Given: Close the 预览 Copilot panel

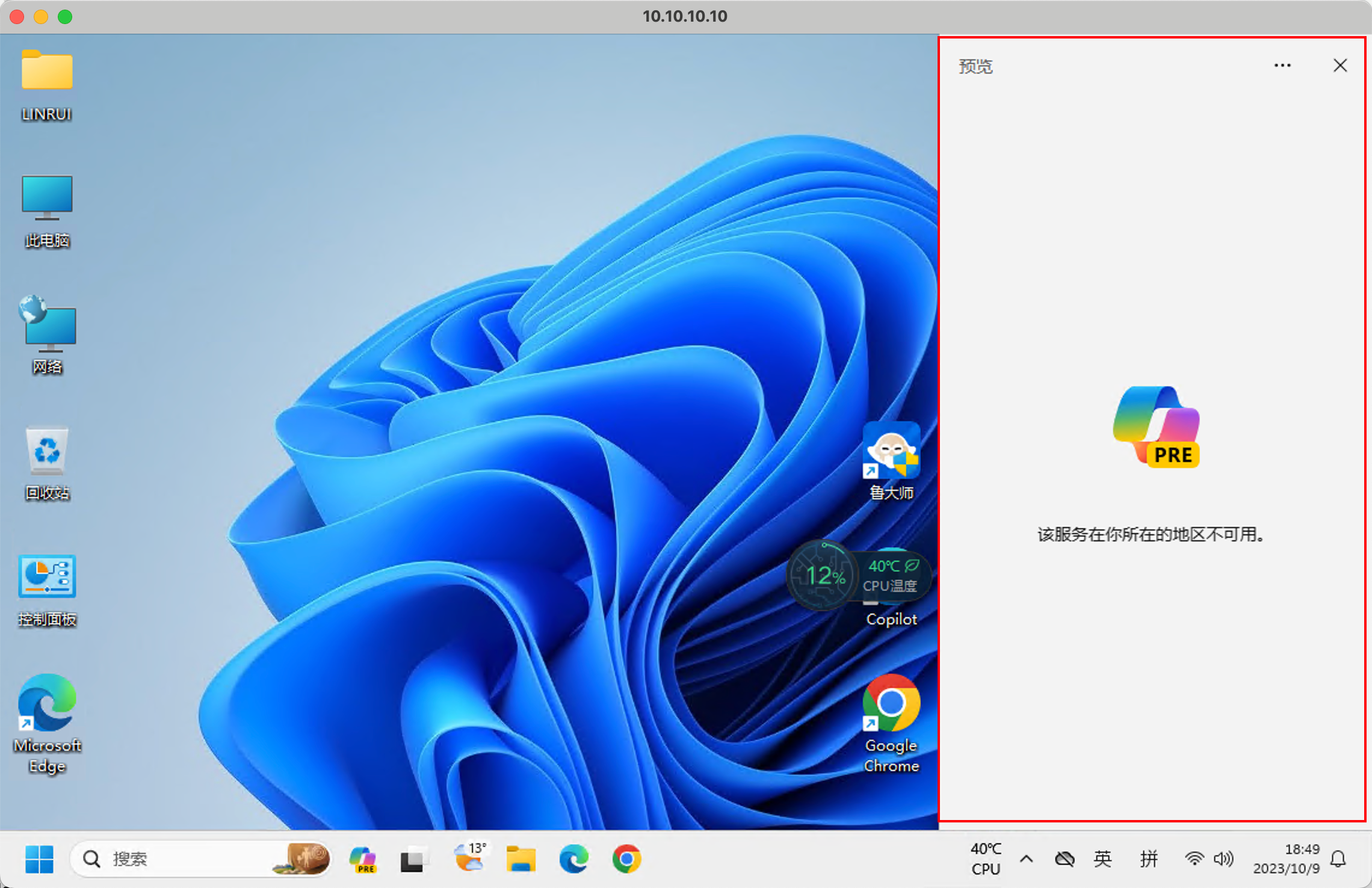Looking at the screenshot, I should 1340,65.
